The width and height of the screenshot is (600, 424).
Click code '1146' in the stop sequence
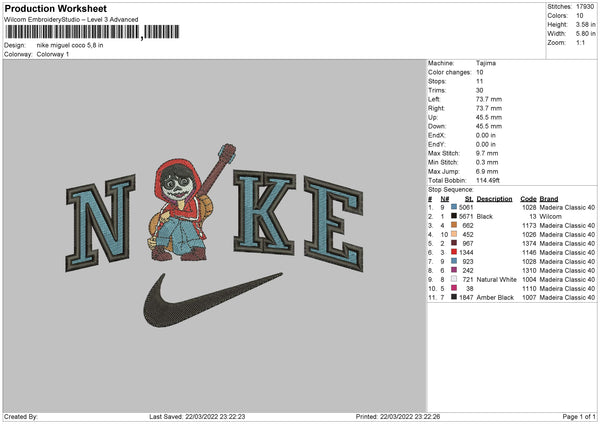pos(529,252)
